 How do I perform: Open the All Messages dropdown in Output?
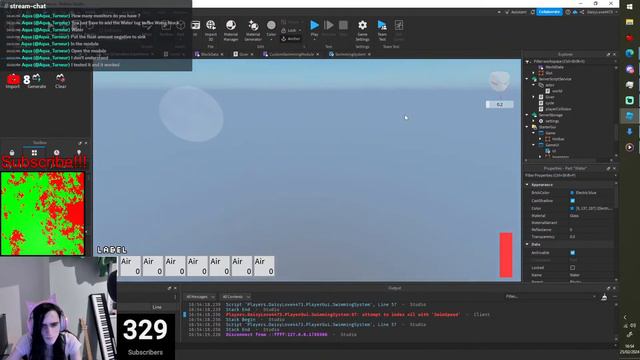click(200, 297)
